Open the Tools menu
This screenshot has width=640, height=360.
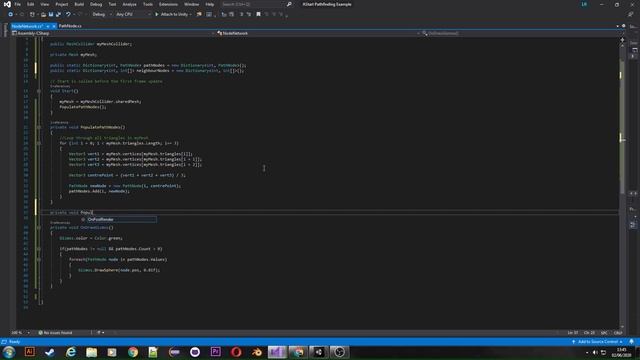click(x=148, y=4)
